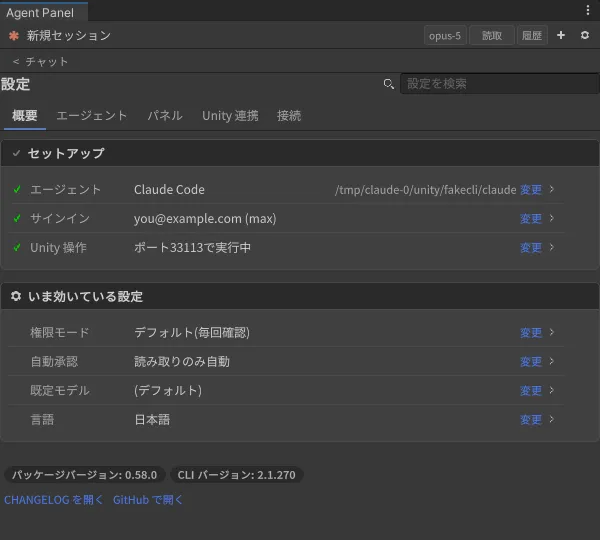The image size is (600, 540).
Task: Click 変更 link on the サインイン row
Action: tap(531, 219)
